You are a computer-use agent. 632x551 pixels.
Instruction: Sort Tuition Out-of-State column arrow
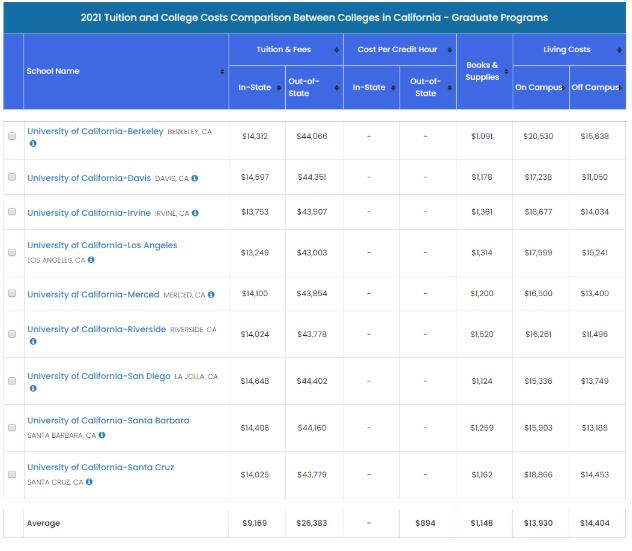337,87
